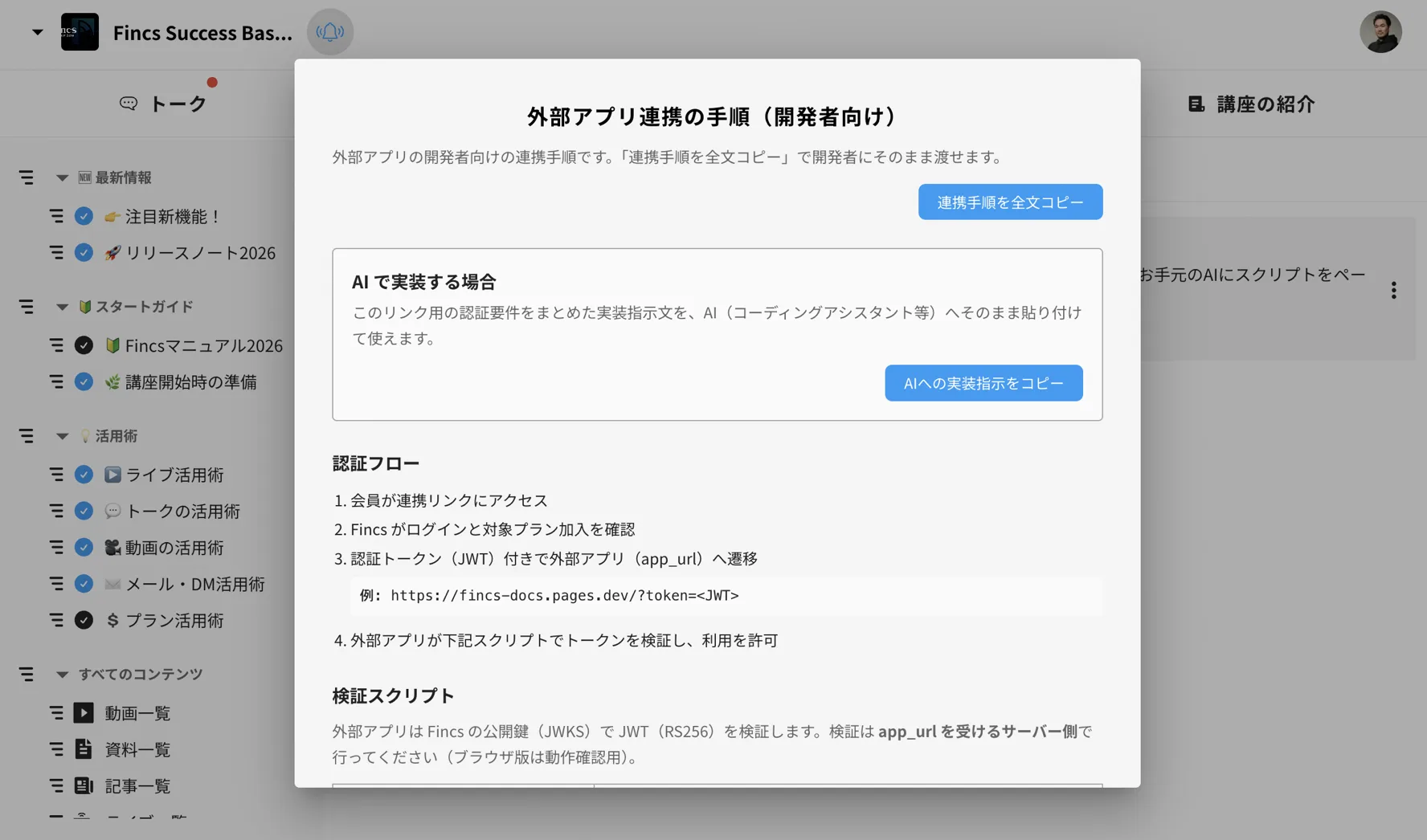Image resolution: width=1427 pixels, height=840 pixels.
Task: Click drag handle next to 動画の活用術
Action: 56,548
